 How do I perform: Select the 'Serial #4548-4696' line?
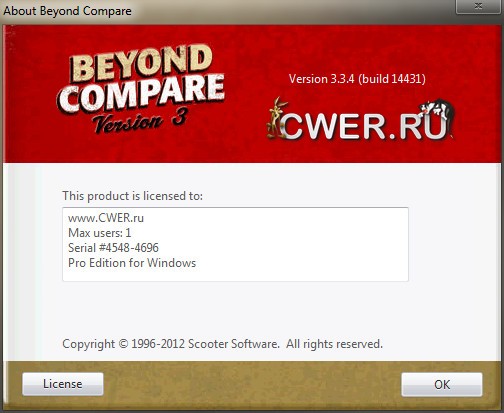coord(113,248)
